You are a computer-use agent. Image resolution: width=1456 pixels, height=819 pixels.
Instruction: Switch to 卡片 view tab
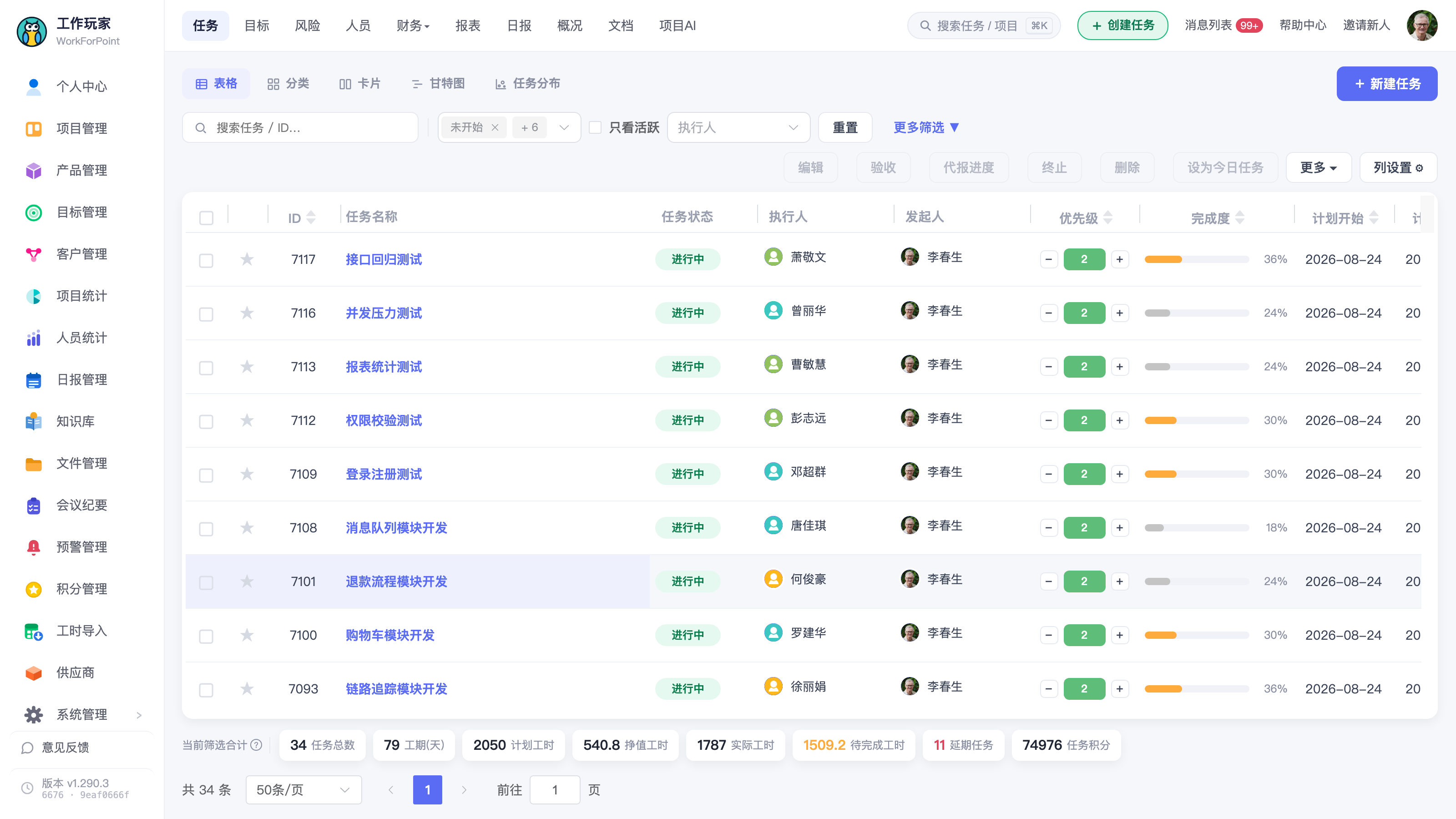(x=359, y=84)
